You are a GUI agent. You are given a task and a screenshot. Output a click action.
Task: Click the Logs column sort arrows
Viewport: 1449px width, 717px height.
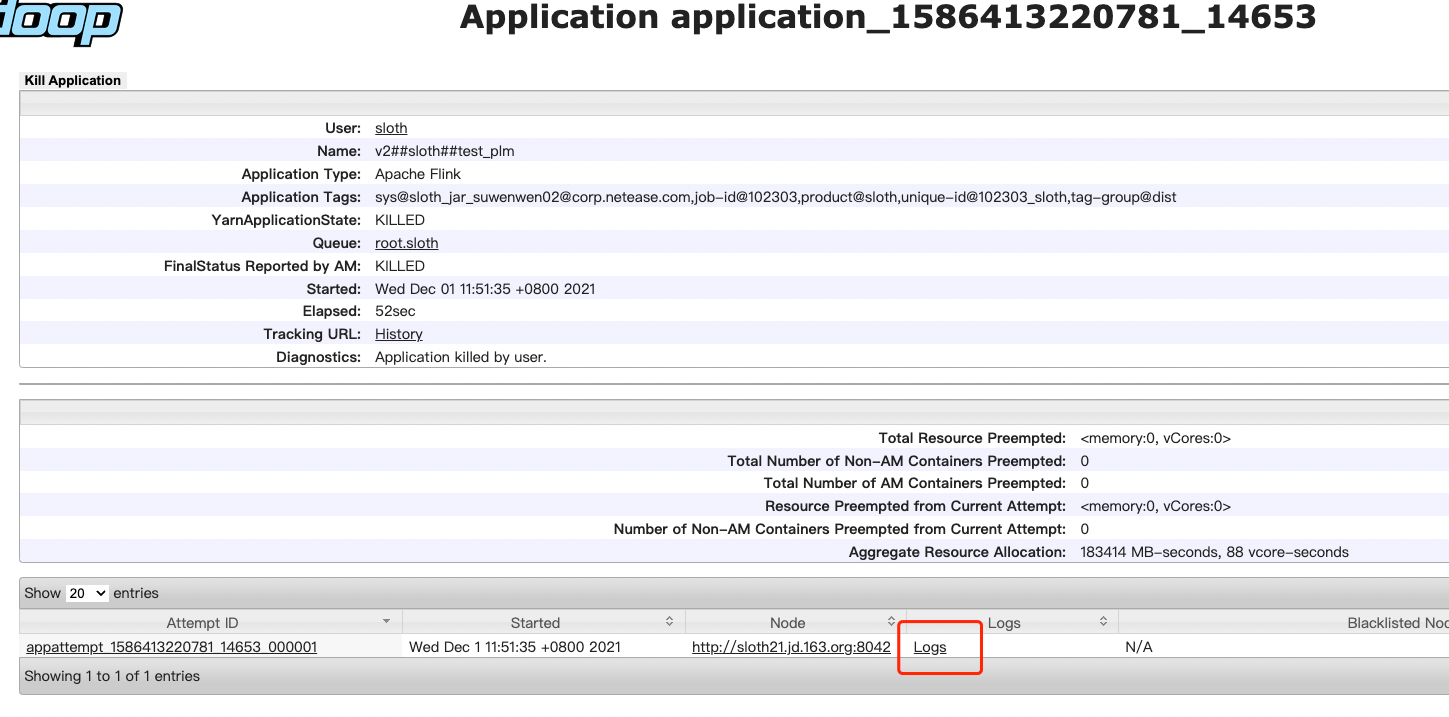(x=1103, y=622)
